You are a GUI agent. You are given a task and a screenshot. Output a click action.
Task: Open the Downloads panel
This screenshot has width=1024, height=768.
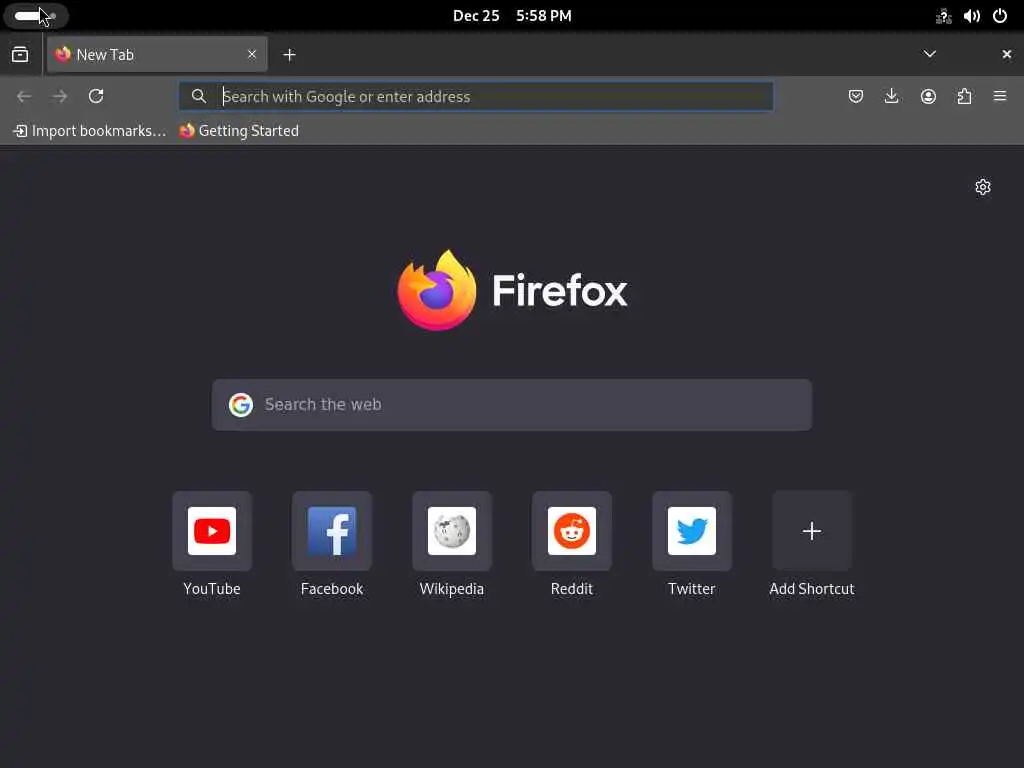click(891, 97)
